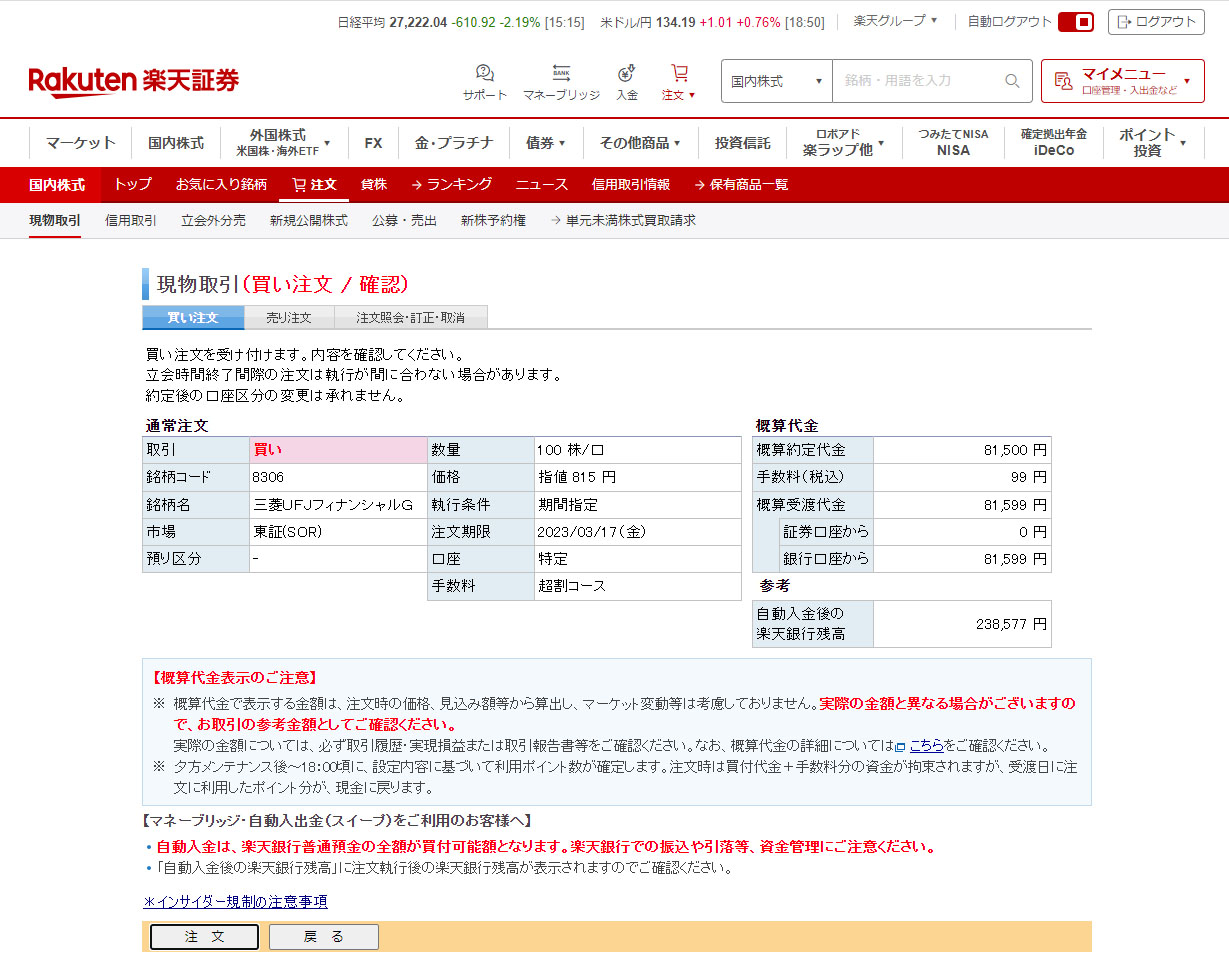Open the 外国株式 navigation dropdown
The image size is (1229, 975).
pos(283,143)
